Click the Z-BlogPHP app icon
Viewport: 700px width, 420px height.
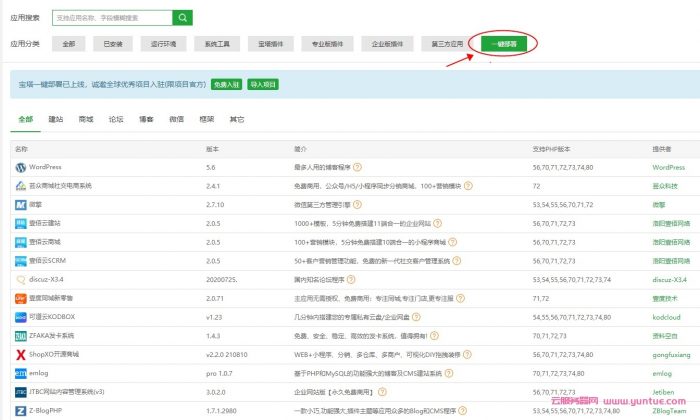click(x=20, y=410)
